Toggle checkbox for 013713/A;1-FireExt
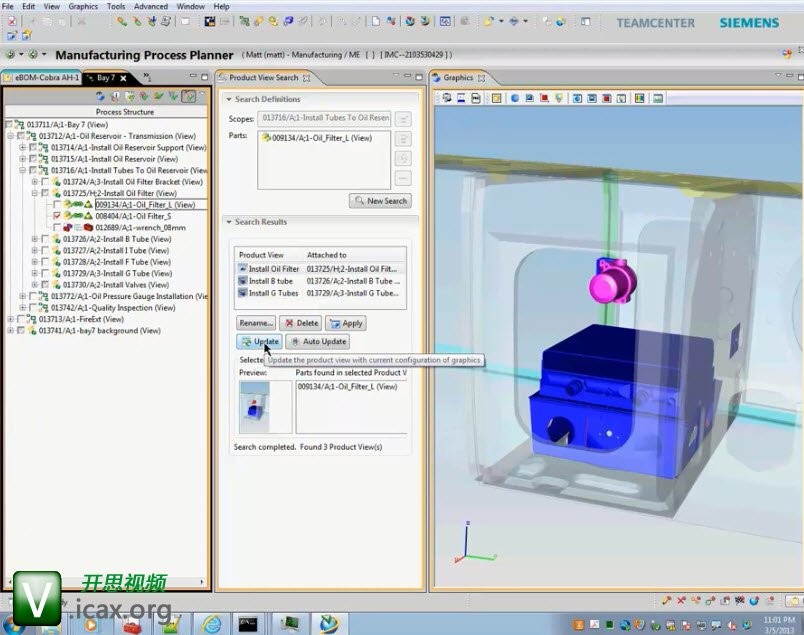Viewport: 804px width, 635px height. pyautogui.click(x=21, y=319)
